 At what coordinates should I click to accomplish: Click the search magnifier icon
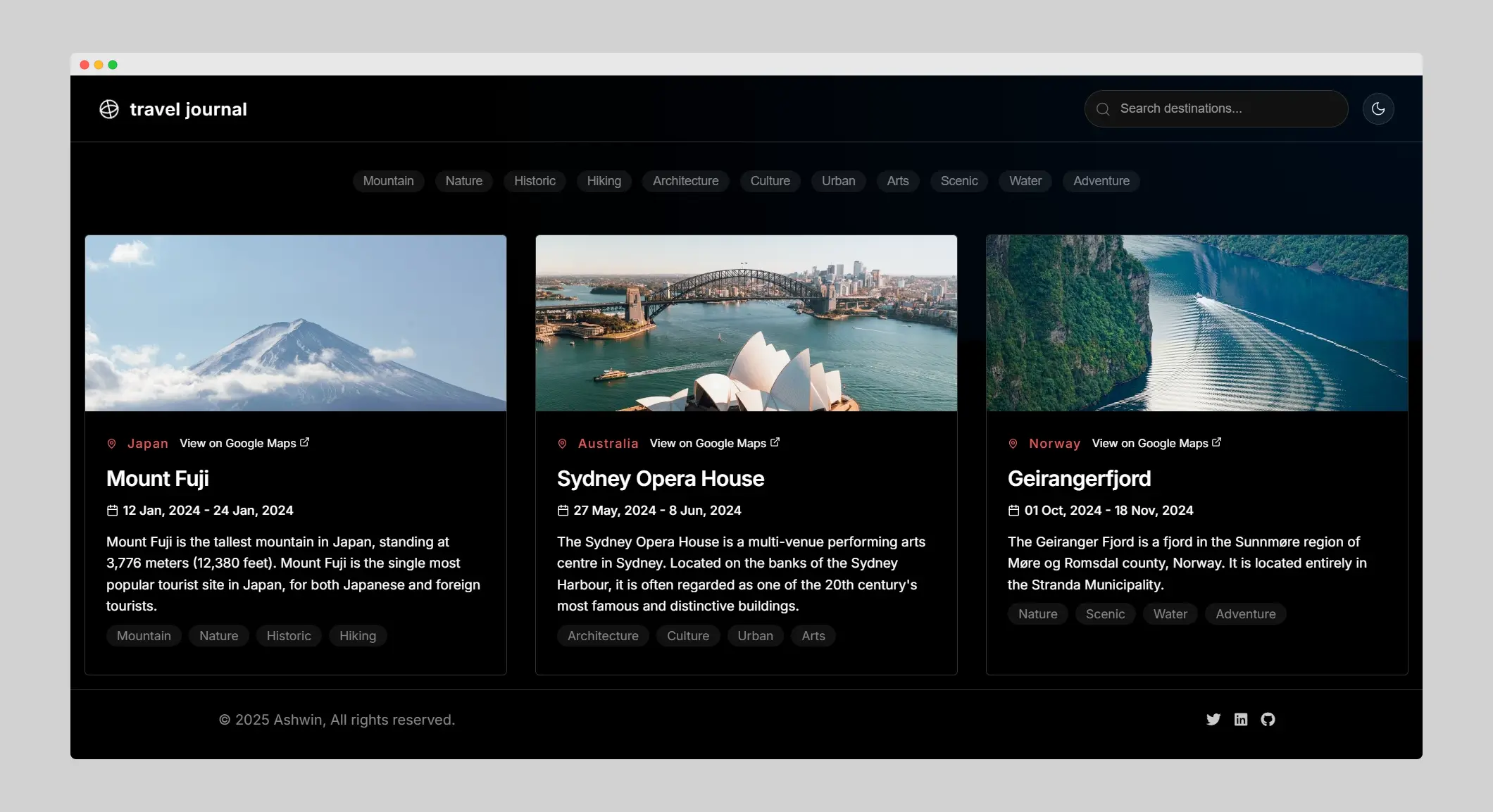(x=1103, y=109)
